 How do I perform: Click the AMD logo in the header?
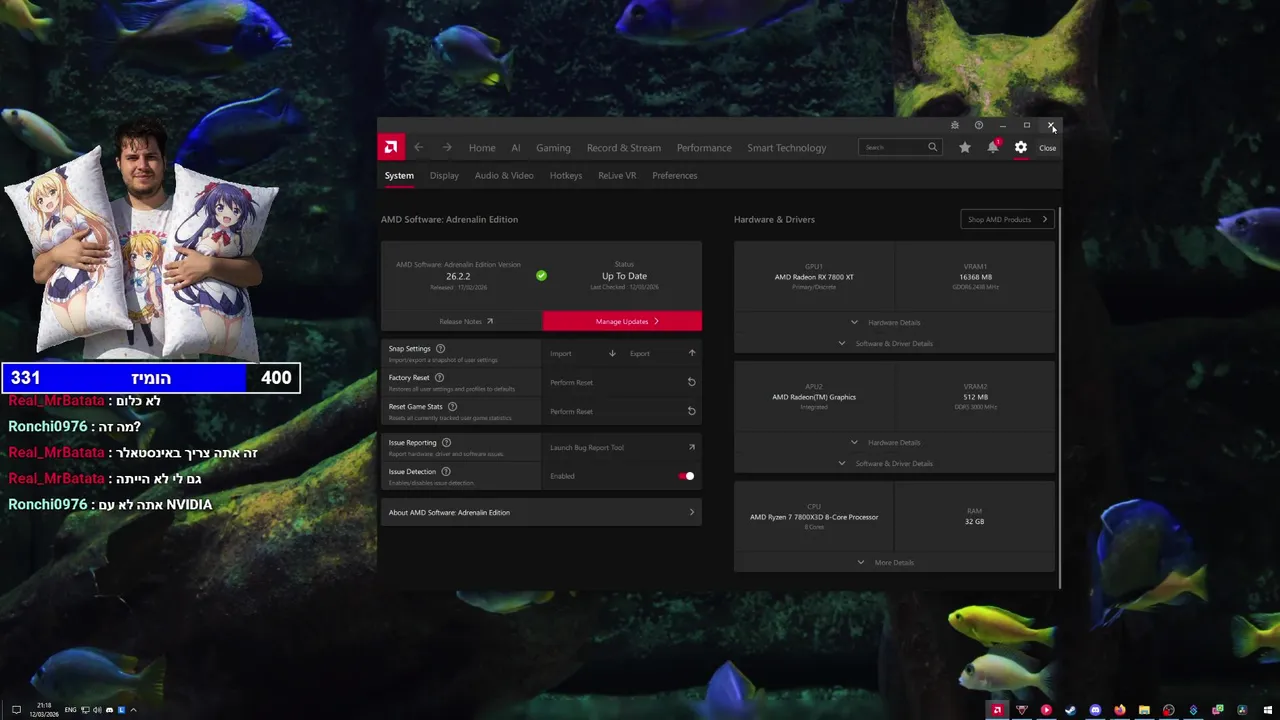pyautogui.click(x=391, y=147)
